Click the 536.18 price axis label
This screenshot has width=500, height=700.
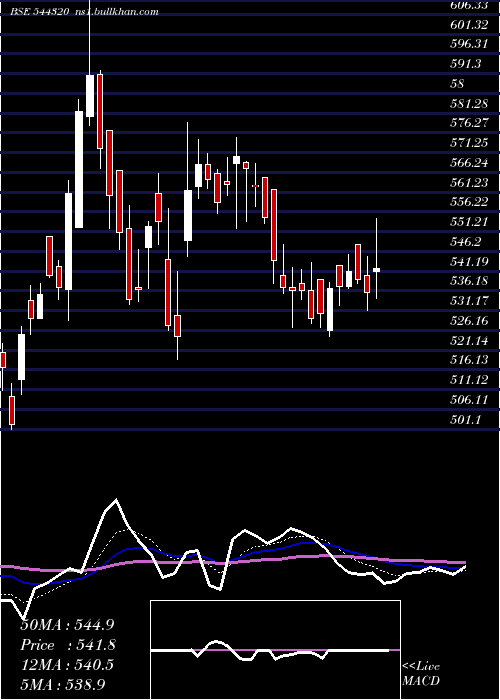(x=469, y=281)
